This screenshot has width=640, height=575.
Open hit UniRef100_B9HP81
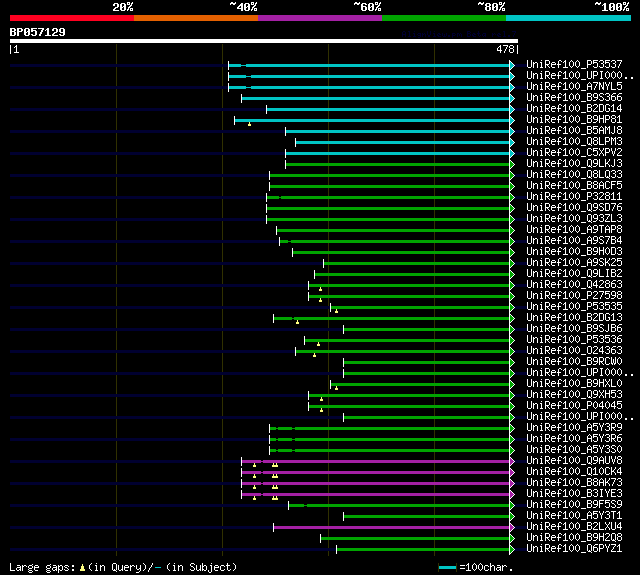coord(574,120)
